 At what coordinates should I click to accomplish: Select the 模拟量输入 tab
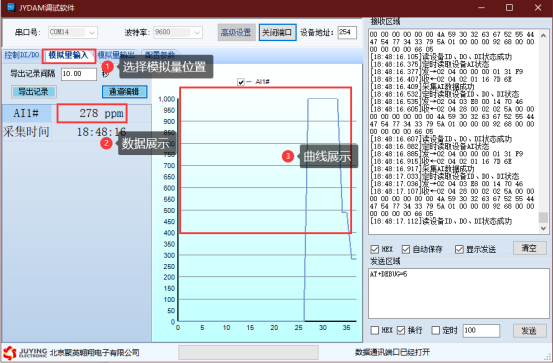pyautogui.click(x=68, y=55)
